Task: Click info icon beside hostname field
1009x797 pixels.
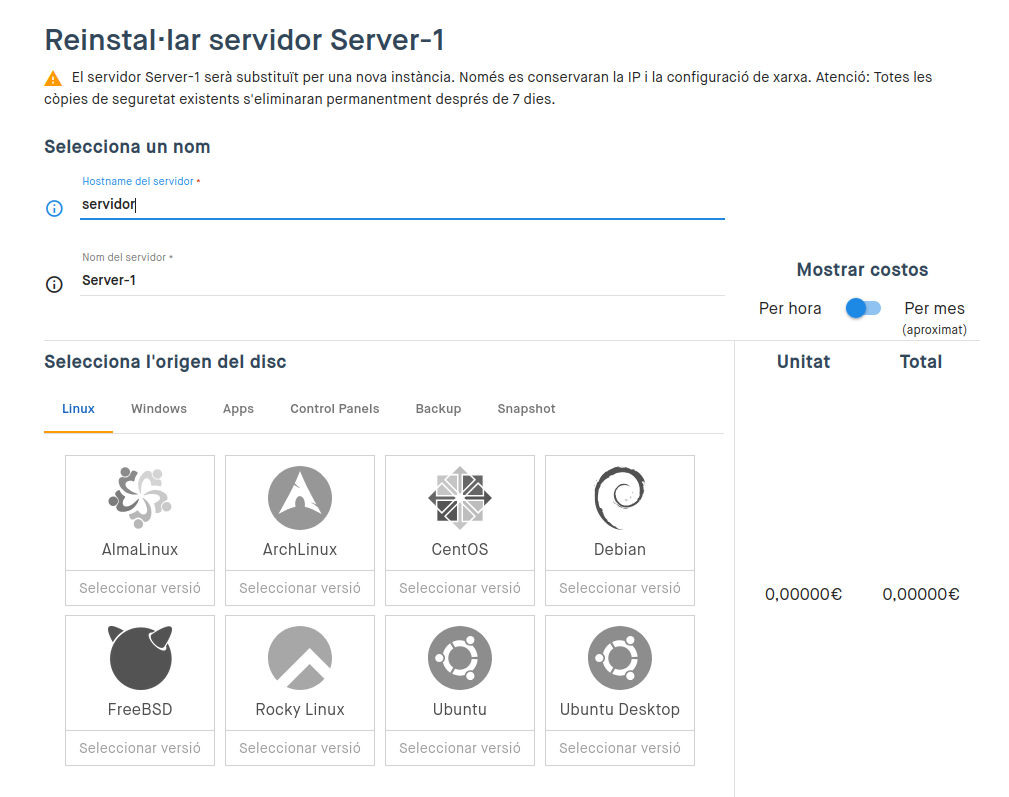Action: 55,209
